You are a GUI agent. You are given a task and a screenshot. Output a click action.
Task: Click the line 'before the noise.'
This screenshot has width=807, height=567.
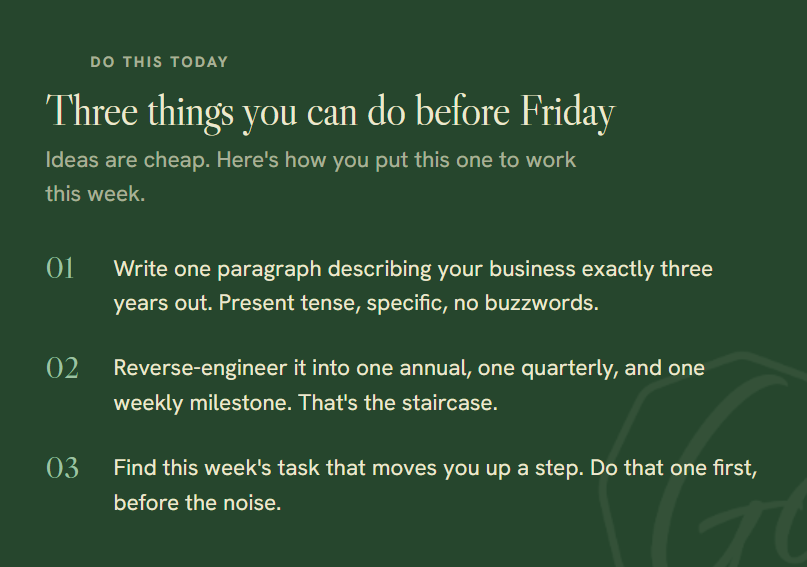(x=198, y=503)
